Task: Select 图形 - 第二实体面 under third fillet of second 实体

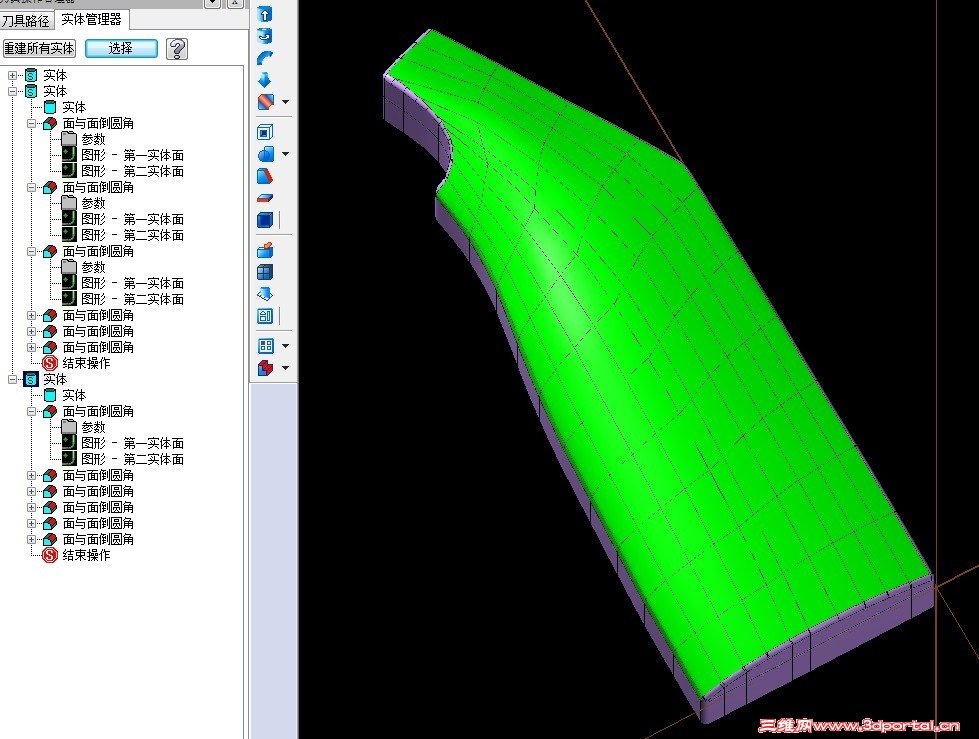Action: point(132,299)
